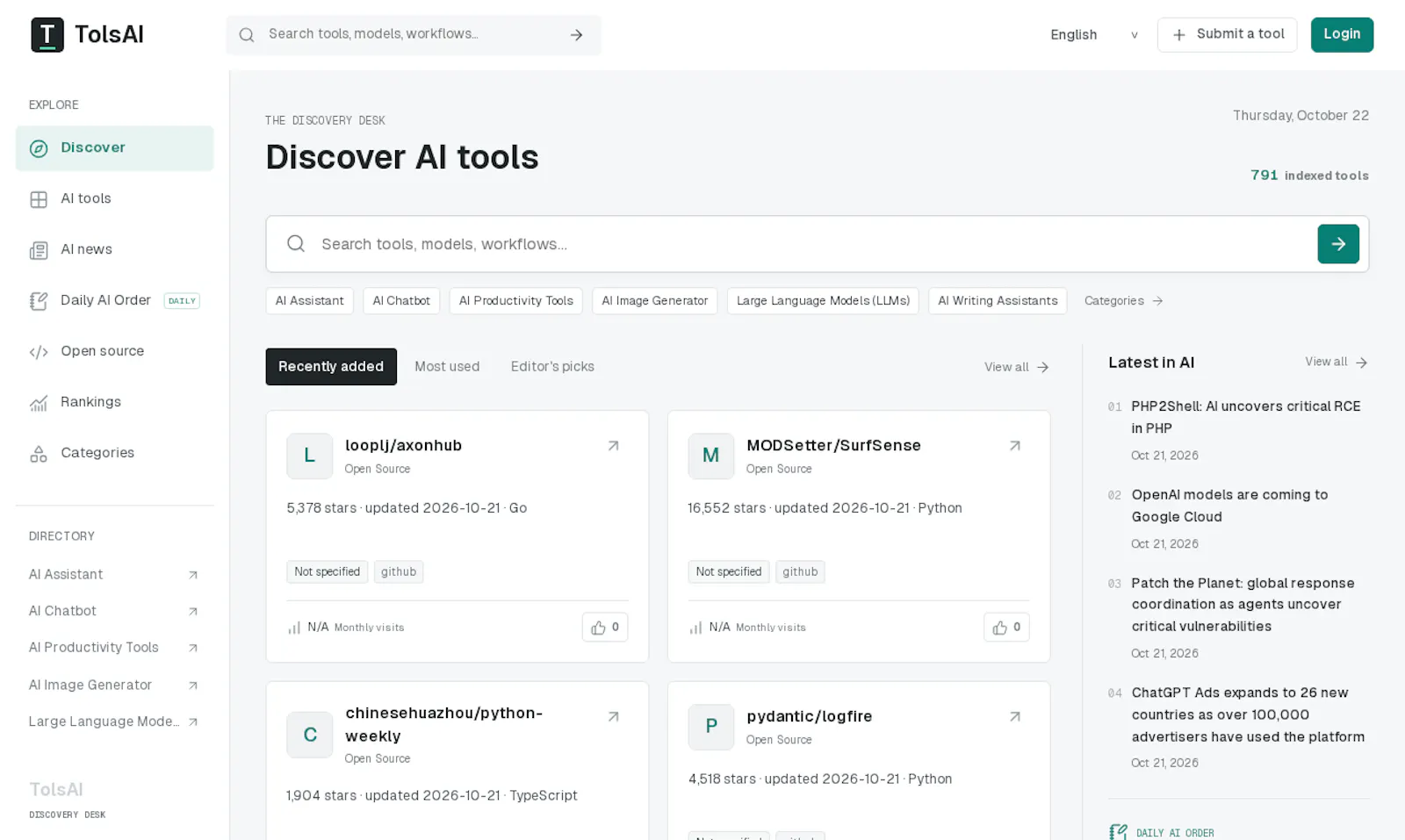Click View all in Latest in AI
Image resolution: width=1405 pixels, height=840 pixels.
(1336, 362)
